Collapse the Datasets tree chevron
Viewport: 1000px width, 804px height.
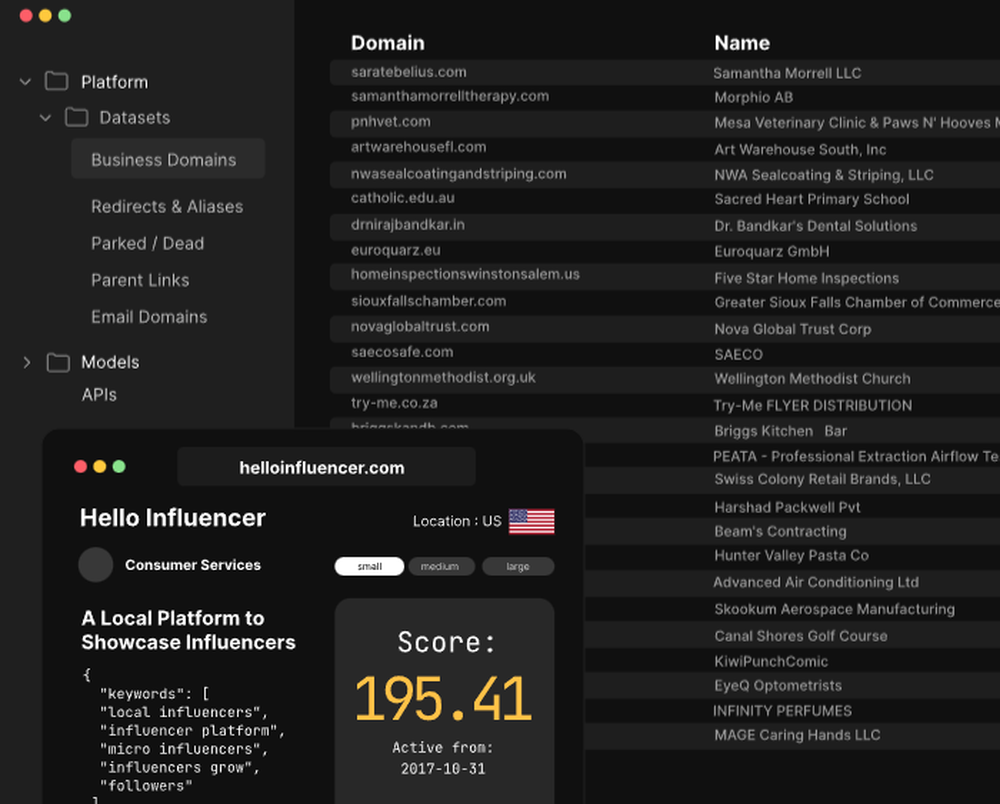click(45, 117)
